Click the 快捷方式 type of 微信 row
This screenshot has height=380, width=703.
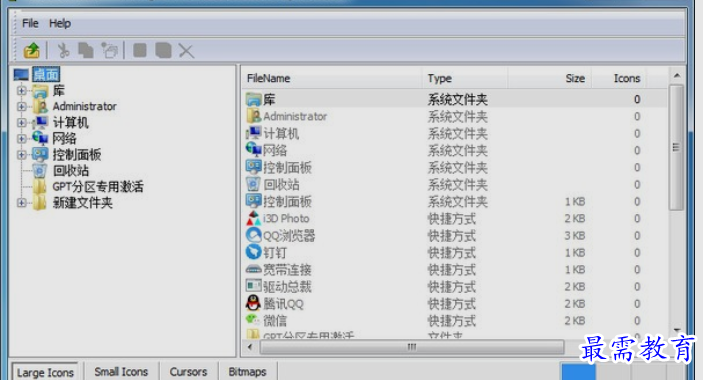pyautogui.click(x=451, y=321)
